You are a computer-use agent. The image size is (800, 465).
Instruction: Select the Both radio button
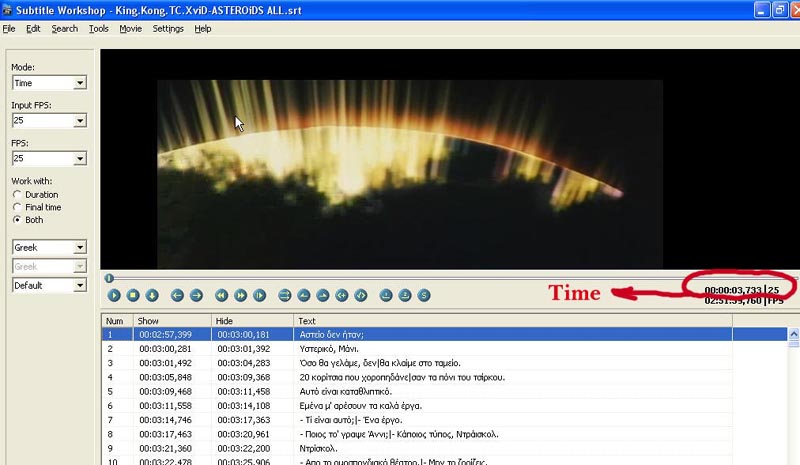17,220
